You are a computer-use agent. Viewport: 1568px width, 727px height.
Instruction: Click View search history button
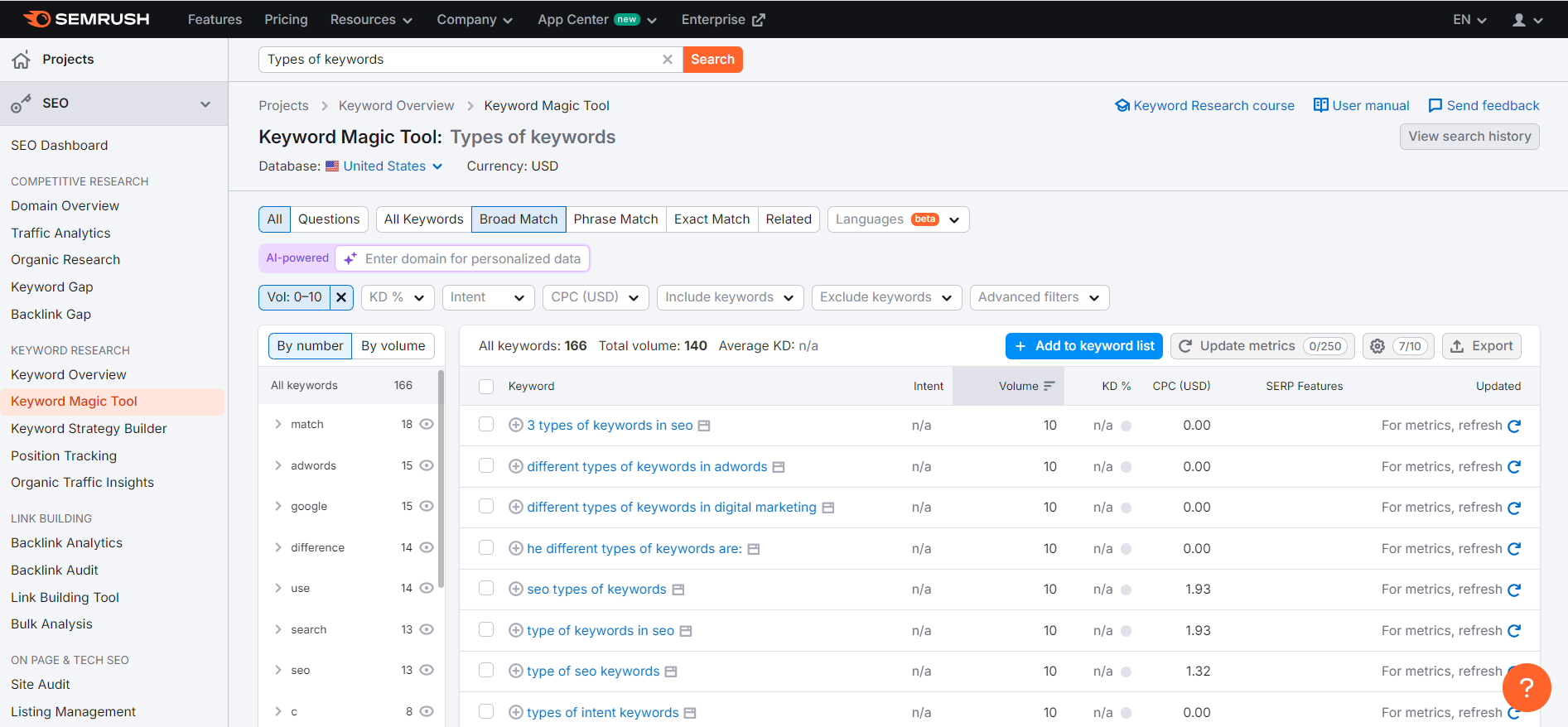(x=1469, y=137)
